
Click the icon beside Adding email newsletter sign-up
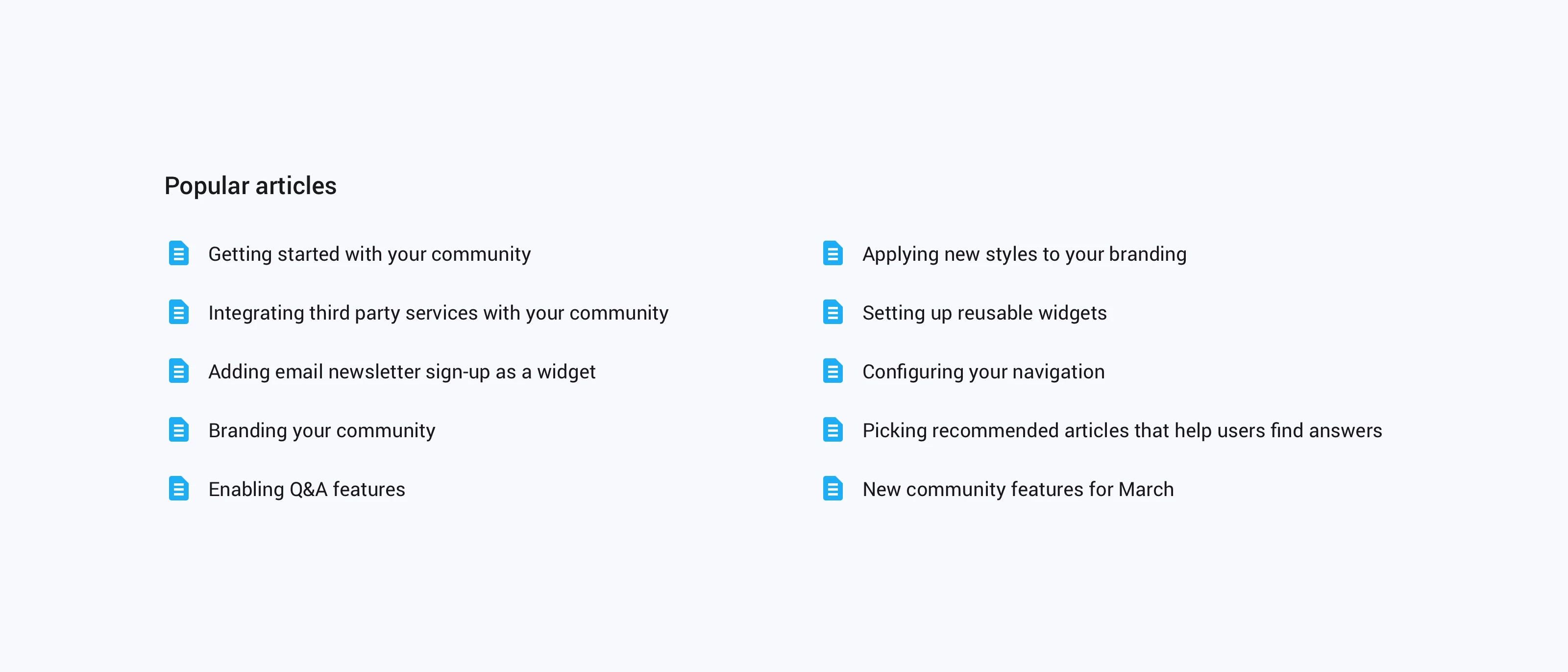tap(178, 372)
